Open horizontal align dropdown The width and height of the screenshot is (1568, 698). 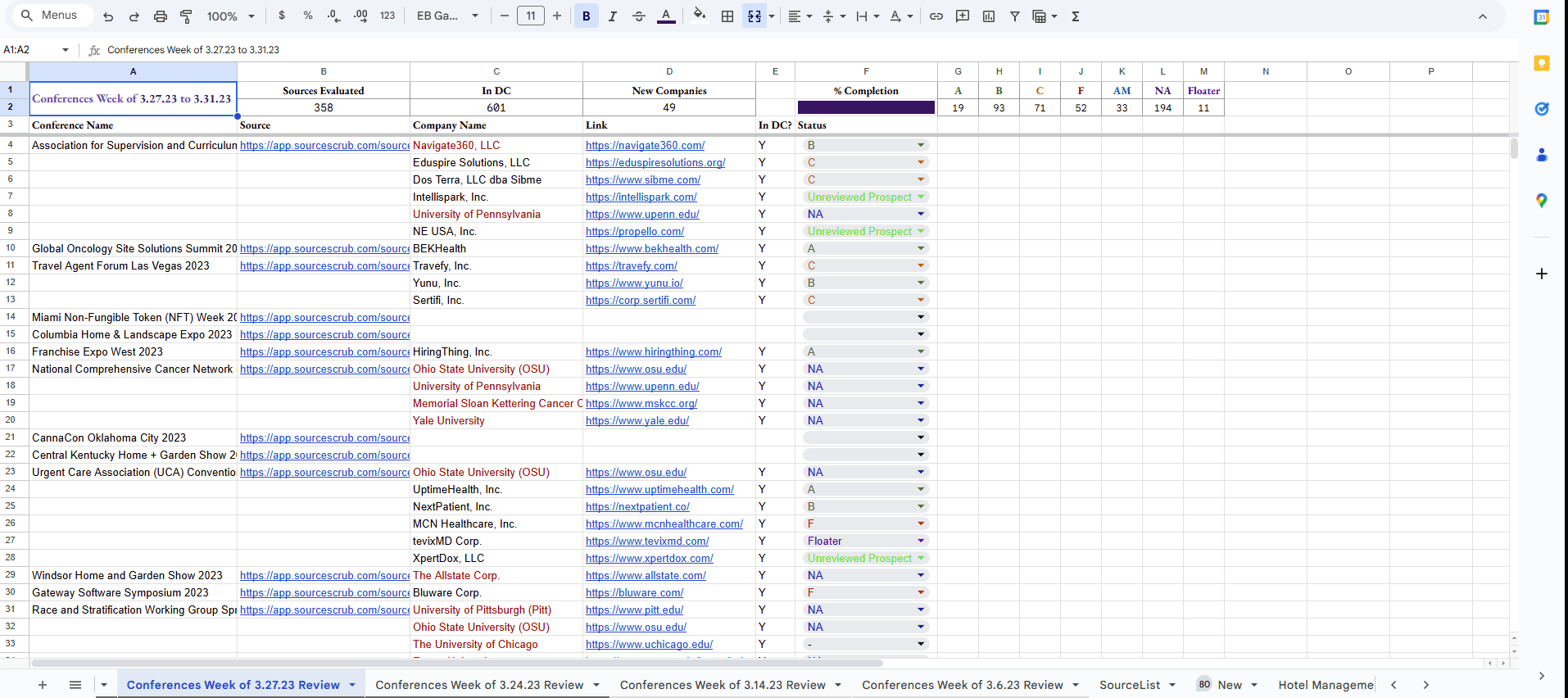pos(800,16)
